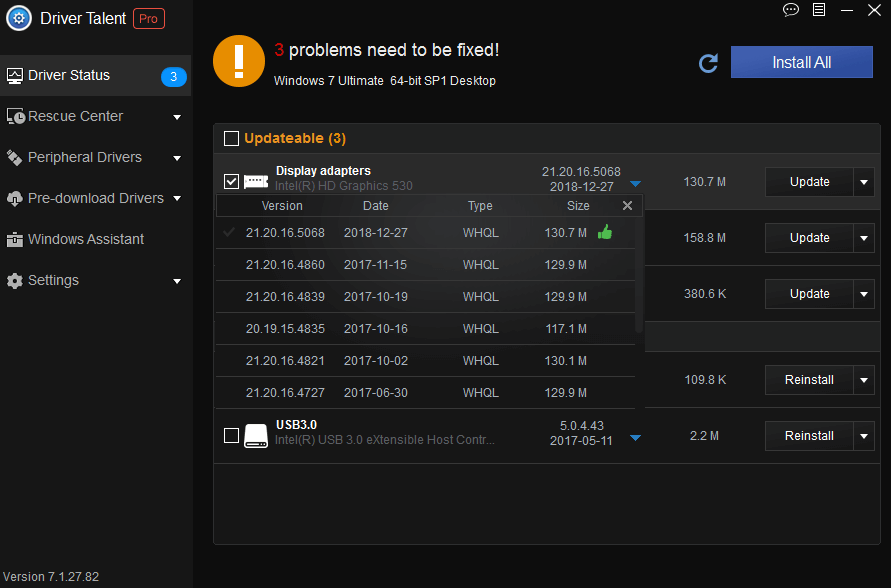Expand the Settings menu arrow
This screenshot has height=588, width=891.
tap(177, 281)
